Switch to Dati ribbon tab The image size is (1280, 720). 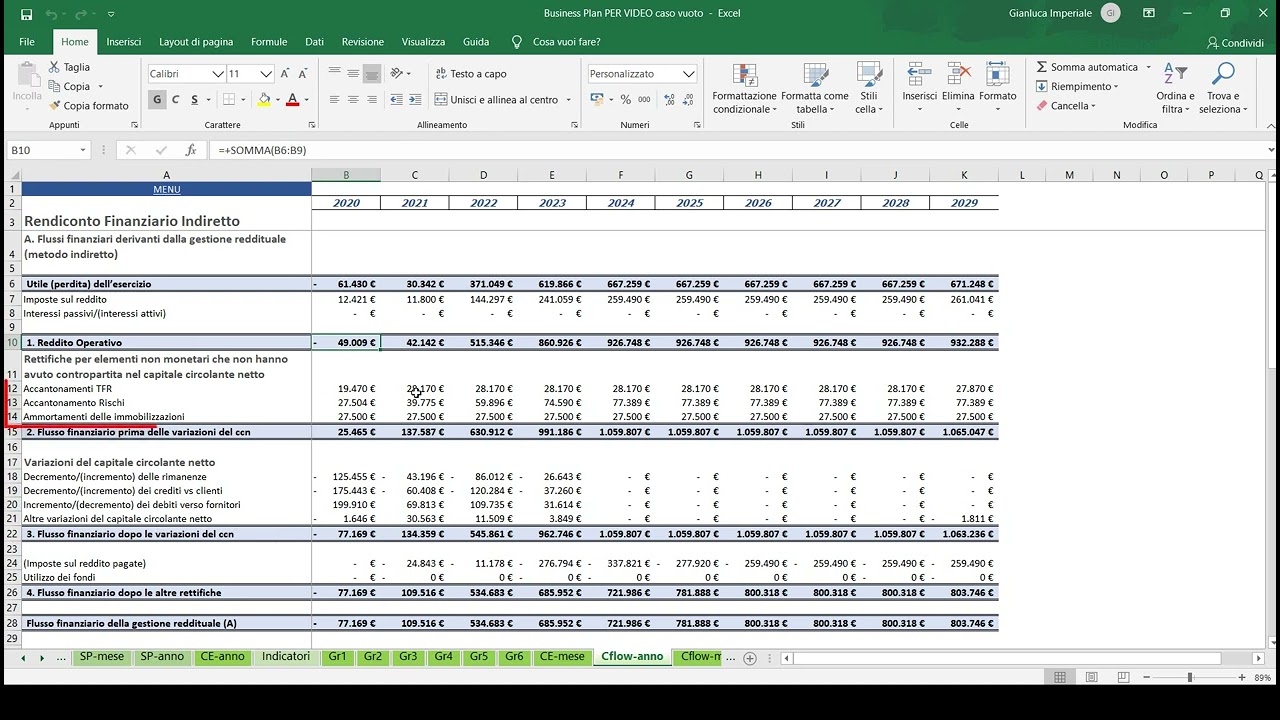click(314, 42)
